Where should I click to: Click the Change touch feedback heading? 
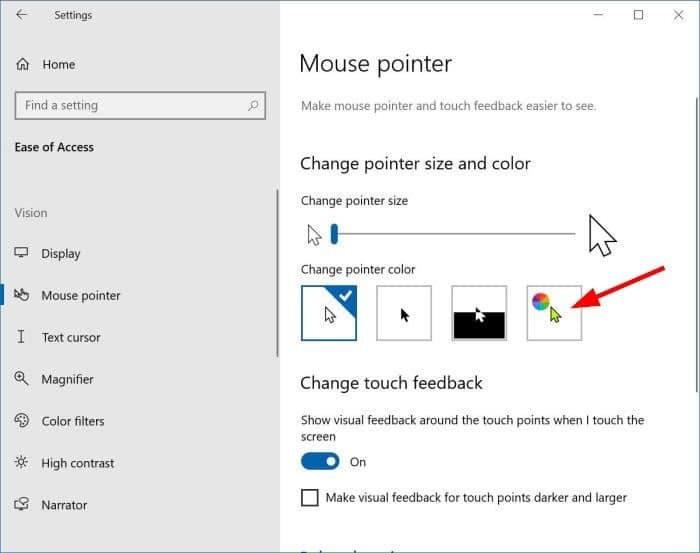click(391, 383)
